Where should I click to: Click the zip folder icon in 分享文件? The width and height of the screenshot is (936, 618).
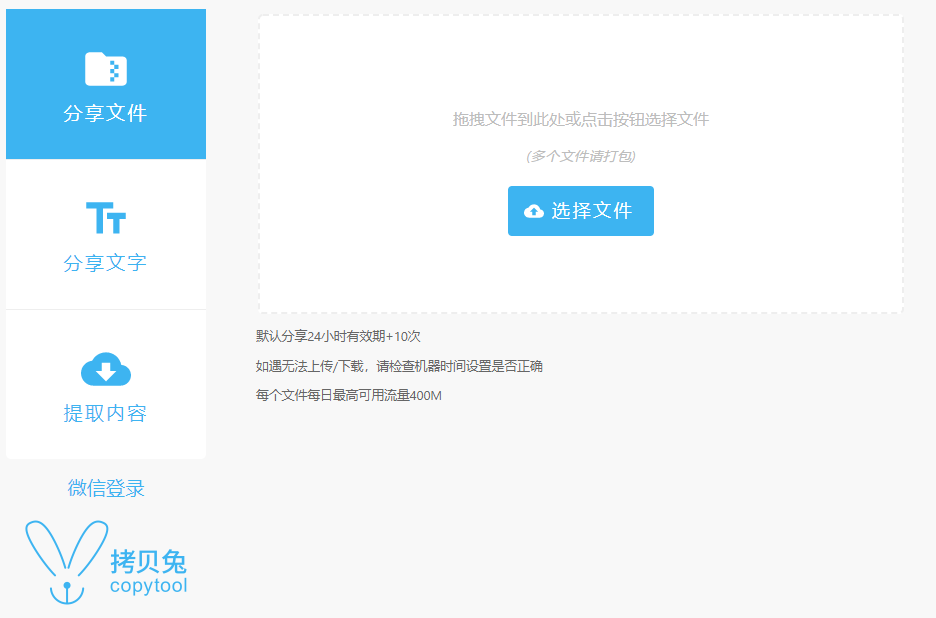[x=106, y=69]
